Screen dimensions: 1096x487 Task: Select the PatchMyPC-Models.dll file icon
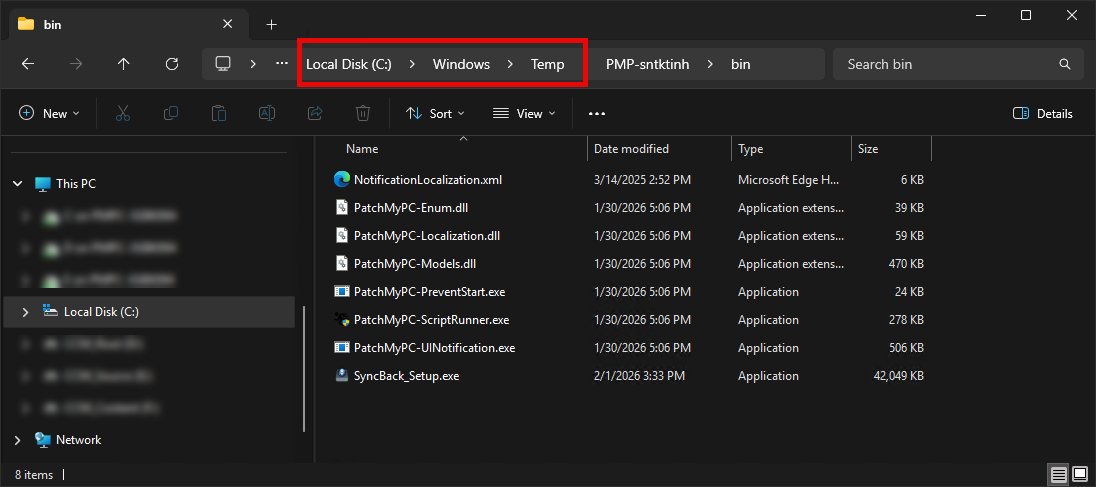[x=342, y=263]
